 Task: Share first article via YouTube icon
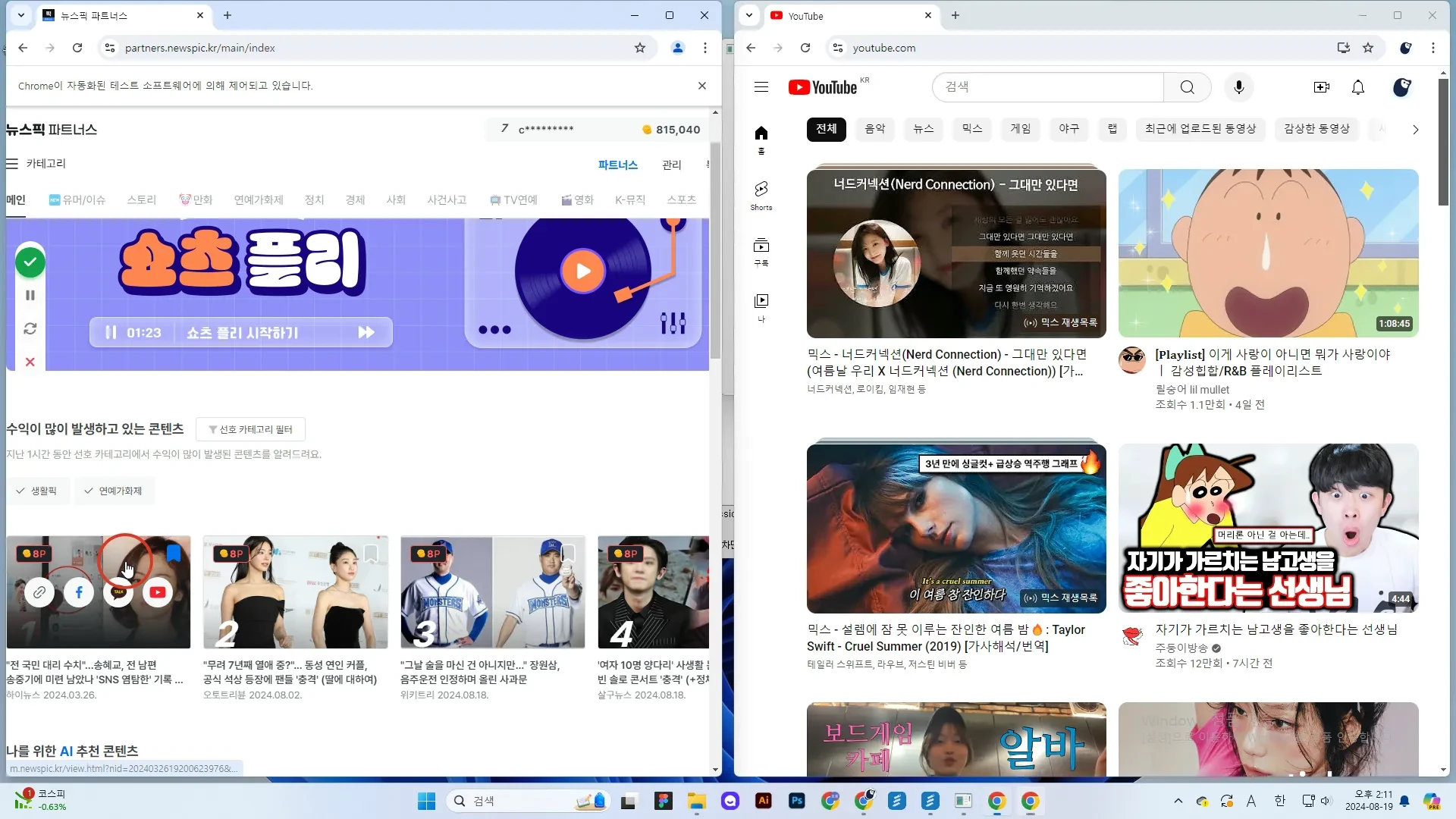click(x=158, y=592)
